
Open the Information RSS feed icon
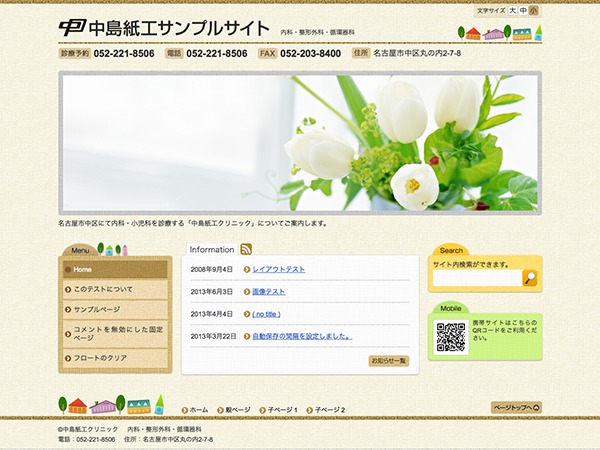(246, 249)
